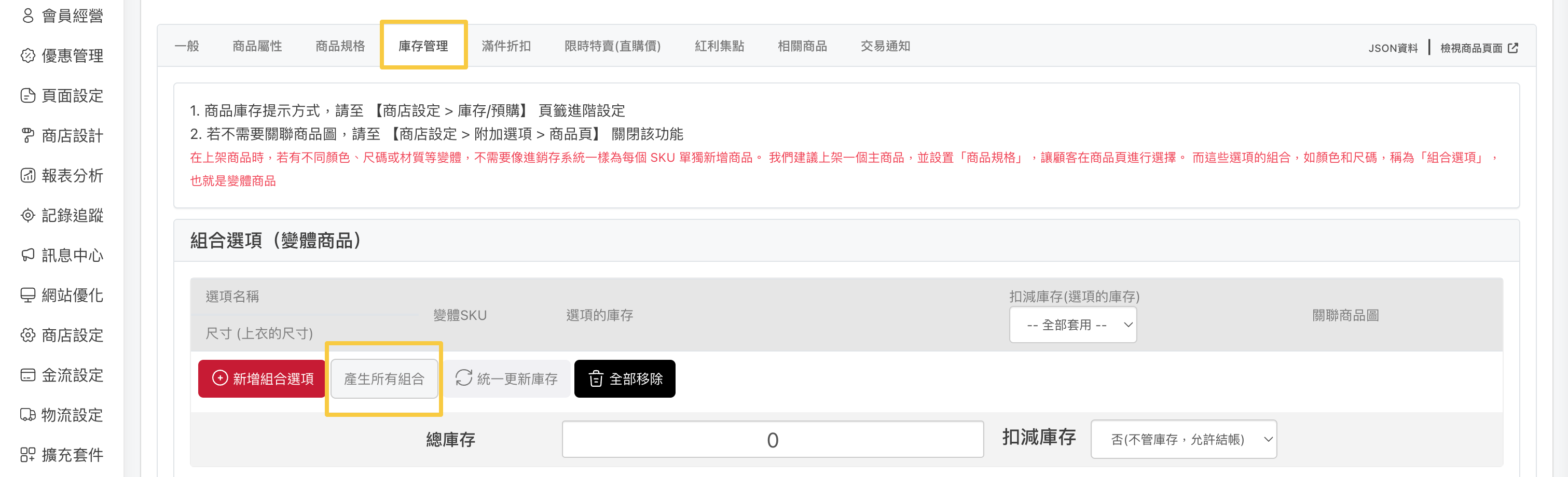Expand the 全部套用 stock deduction dropdown

coord(1072,325)
